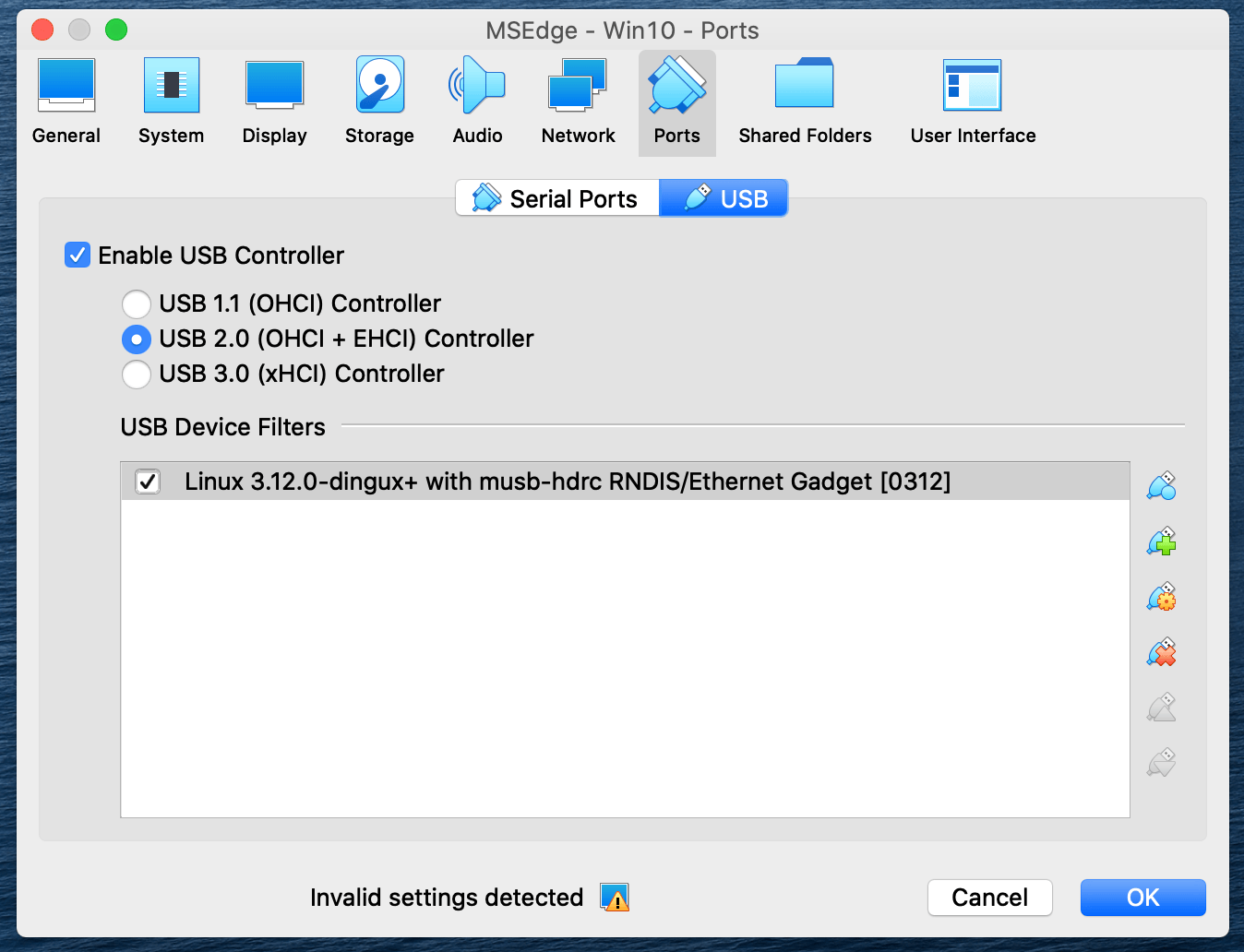Select USB 1.1 (OHCI) Controller radio button
The image size is (1244, 952).
click(137, 303)
